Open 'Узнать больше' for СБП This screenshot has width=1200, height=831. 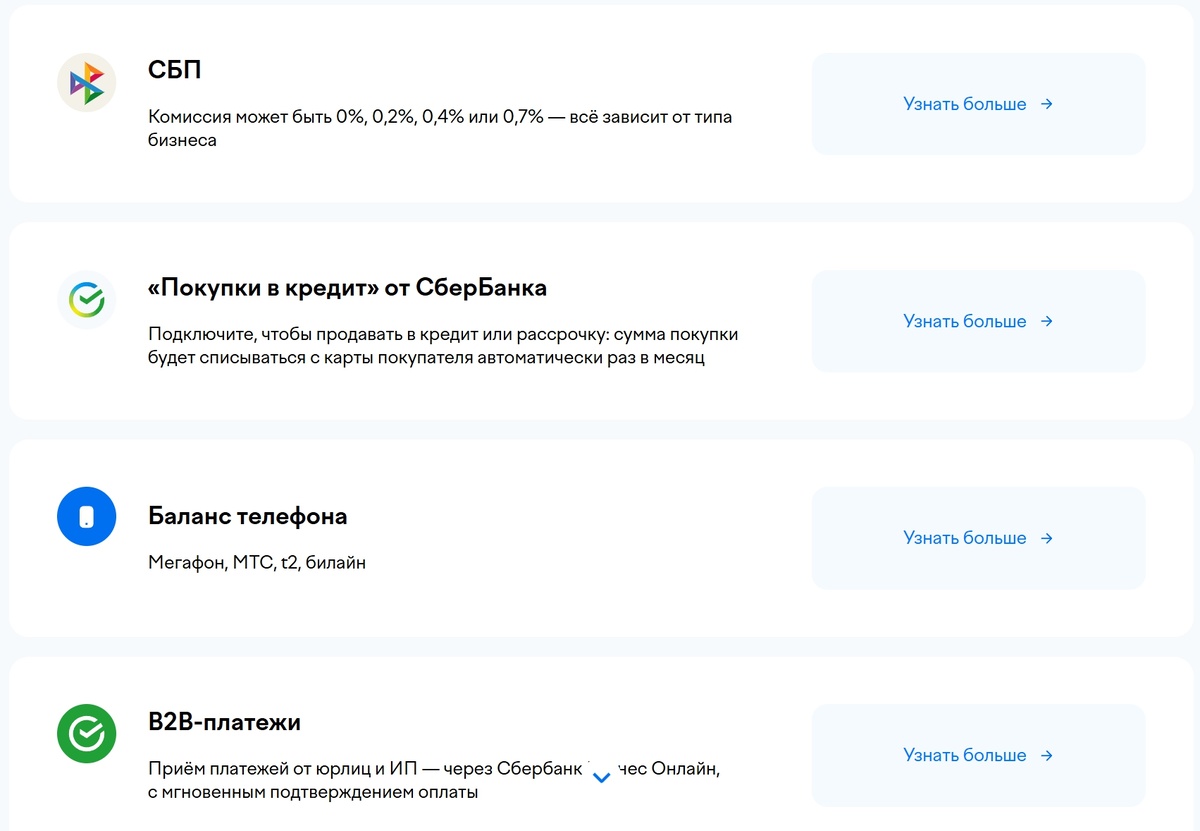tap(978, 104)
